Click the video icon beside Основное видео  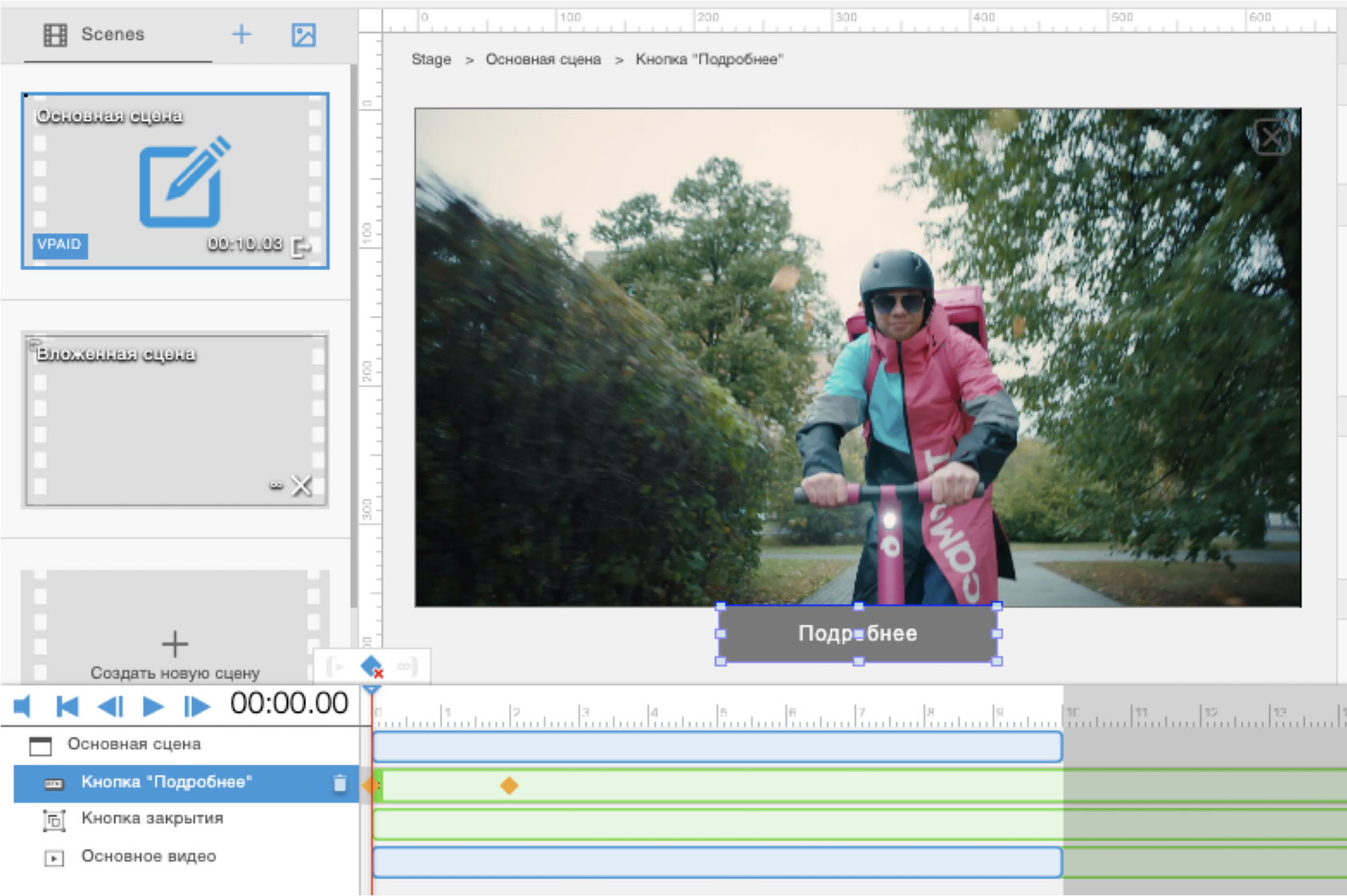pos(54,858)
